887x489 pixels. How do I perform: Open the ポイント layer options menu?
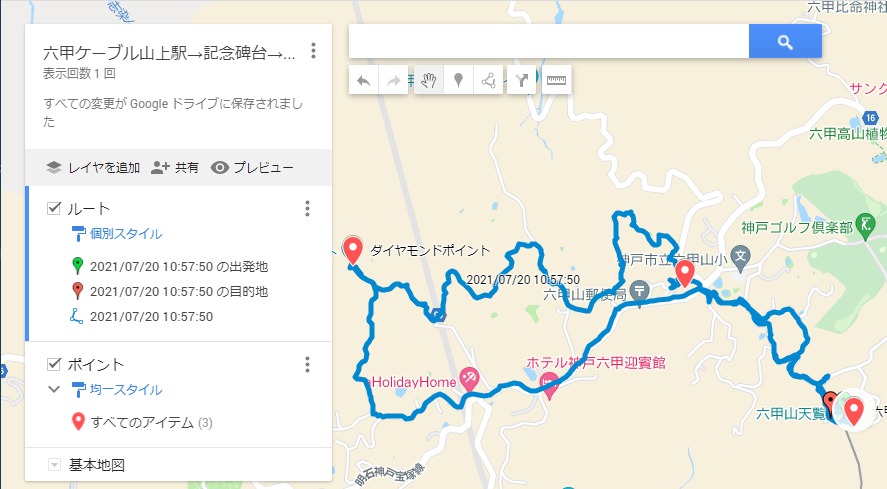(x=307, y=364)
